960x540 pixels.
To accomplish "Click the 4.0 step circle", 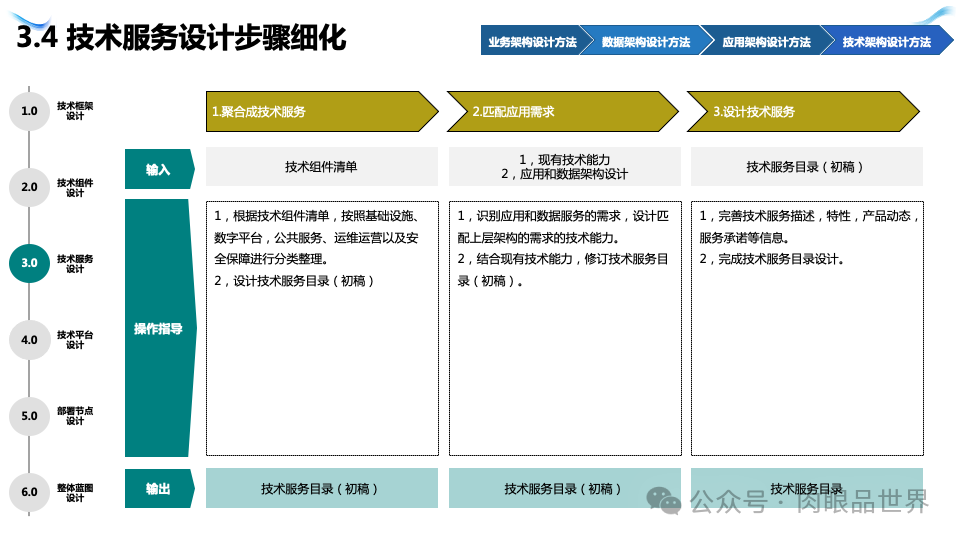I will tap(29, 340).
